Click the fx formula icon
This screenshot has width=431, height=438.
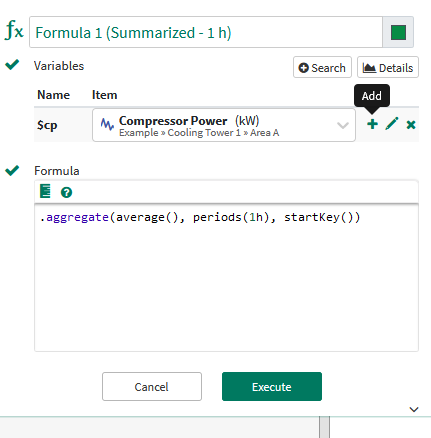(14, 30)
